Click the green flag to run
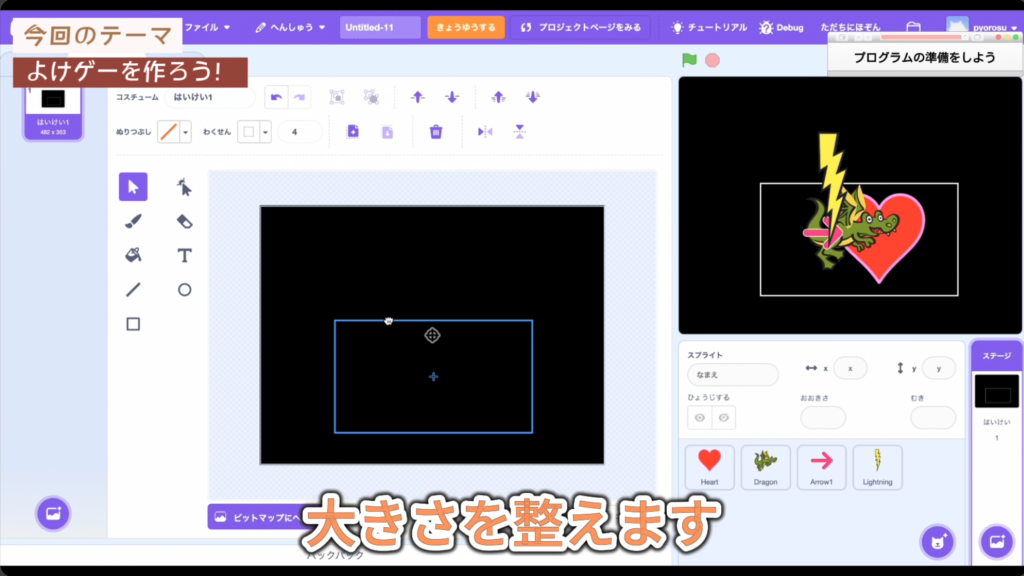1024x576 pixels. pos(689,60)
